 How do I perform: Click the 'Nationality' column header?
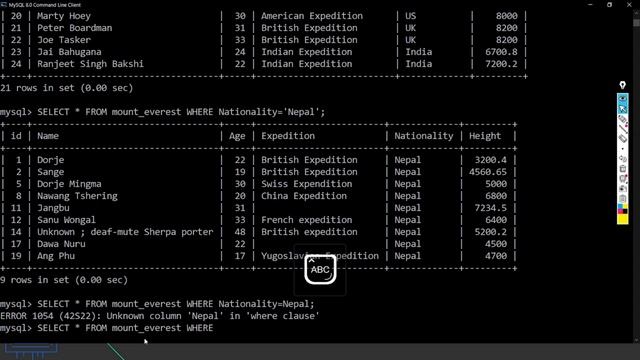pos(424,136)
